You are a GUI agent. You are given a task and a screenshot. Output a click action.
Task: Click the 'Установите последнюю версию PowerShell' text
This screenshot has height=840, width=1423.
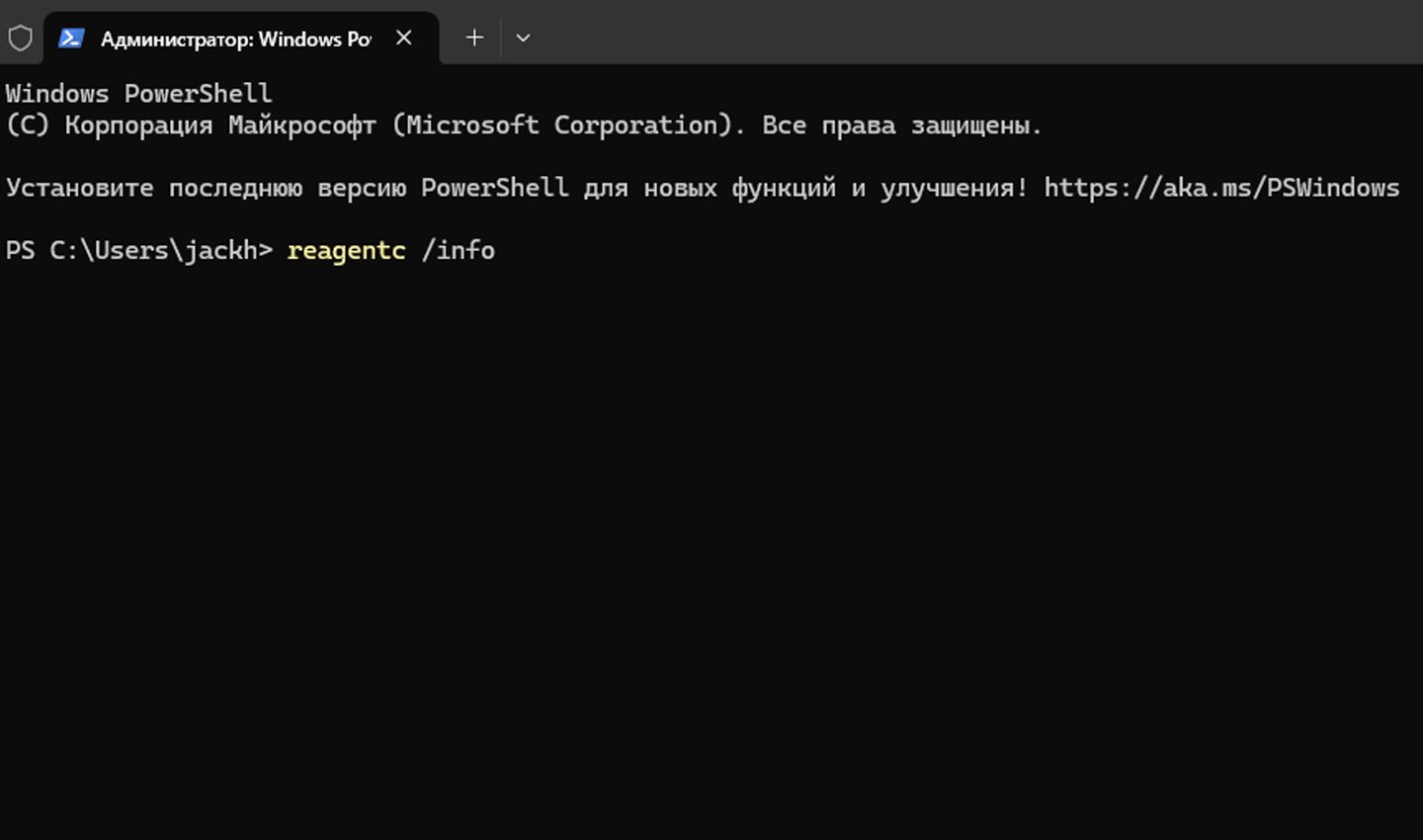point(288,188)
